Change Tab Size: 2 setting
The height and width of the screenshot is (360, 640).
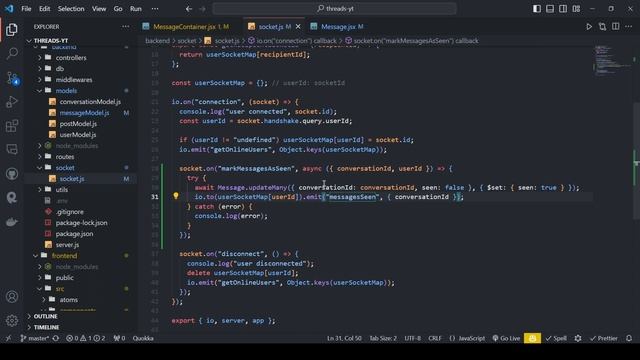click(x=383, y=338)
